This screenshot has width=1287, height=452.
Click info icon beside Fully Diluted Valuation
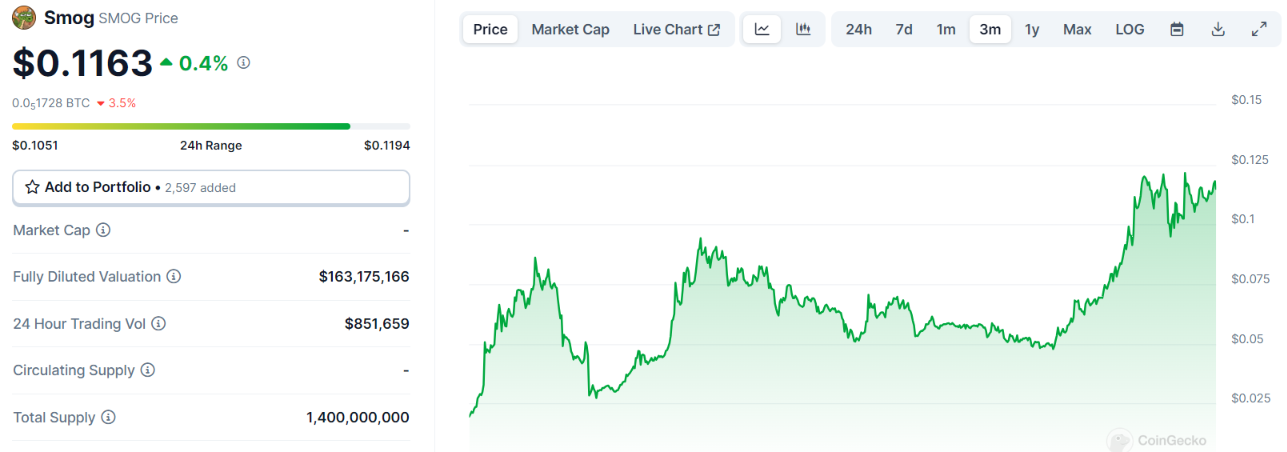click(173, 277)
